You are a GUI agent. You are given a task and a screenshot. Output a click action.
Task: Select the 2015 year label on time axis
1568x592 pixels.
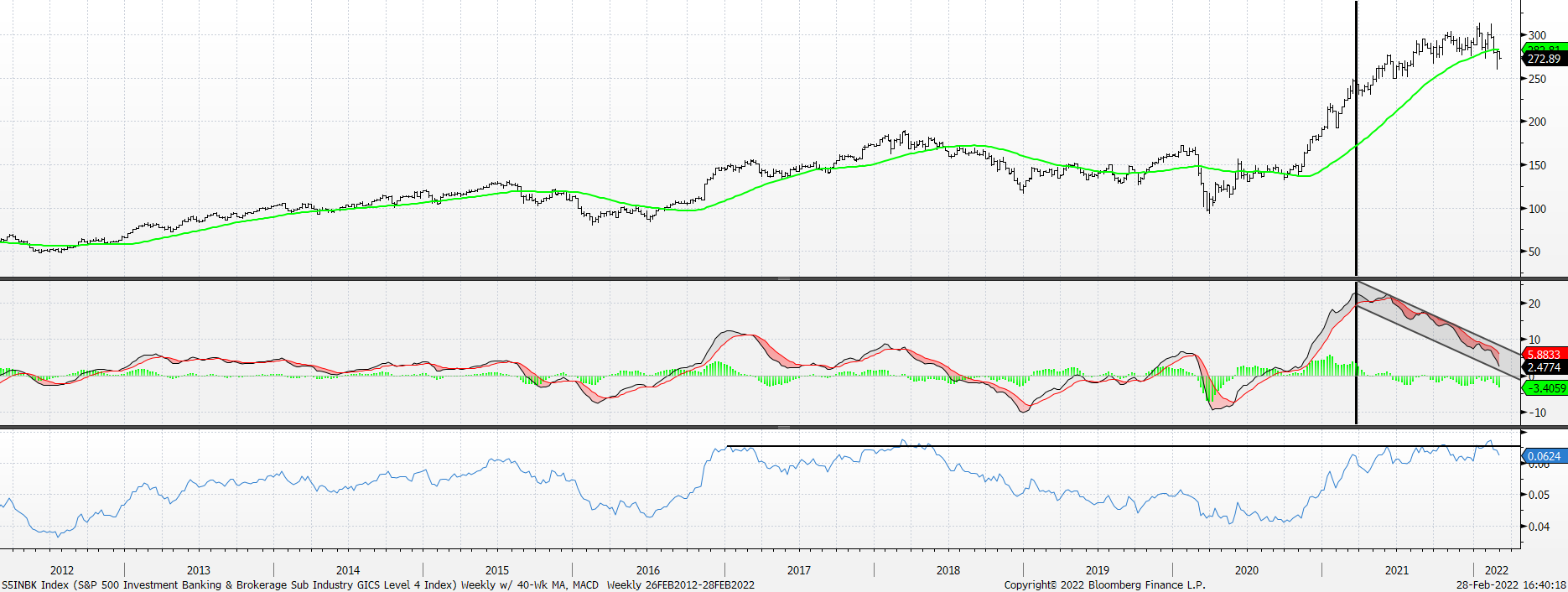[497, 570]
